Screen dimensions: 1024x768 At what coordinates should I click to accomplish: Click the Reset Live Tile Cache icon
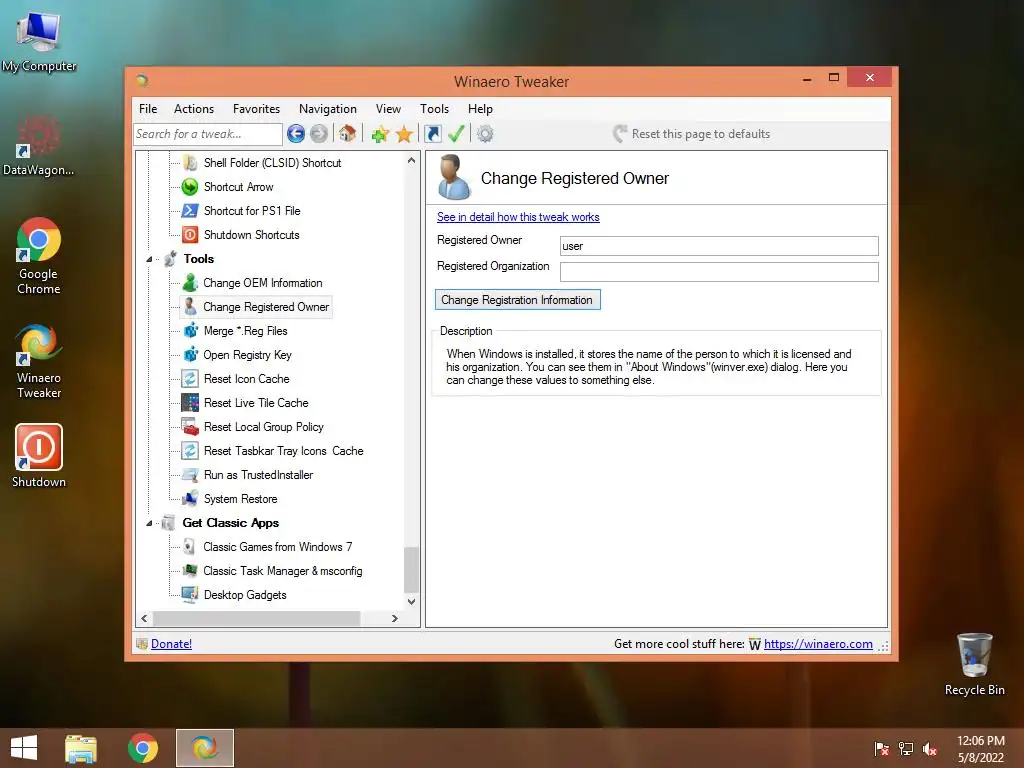190,403
